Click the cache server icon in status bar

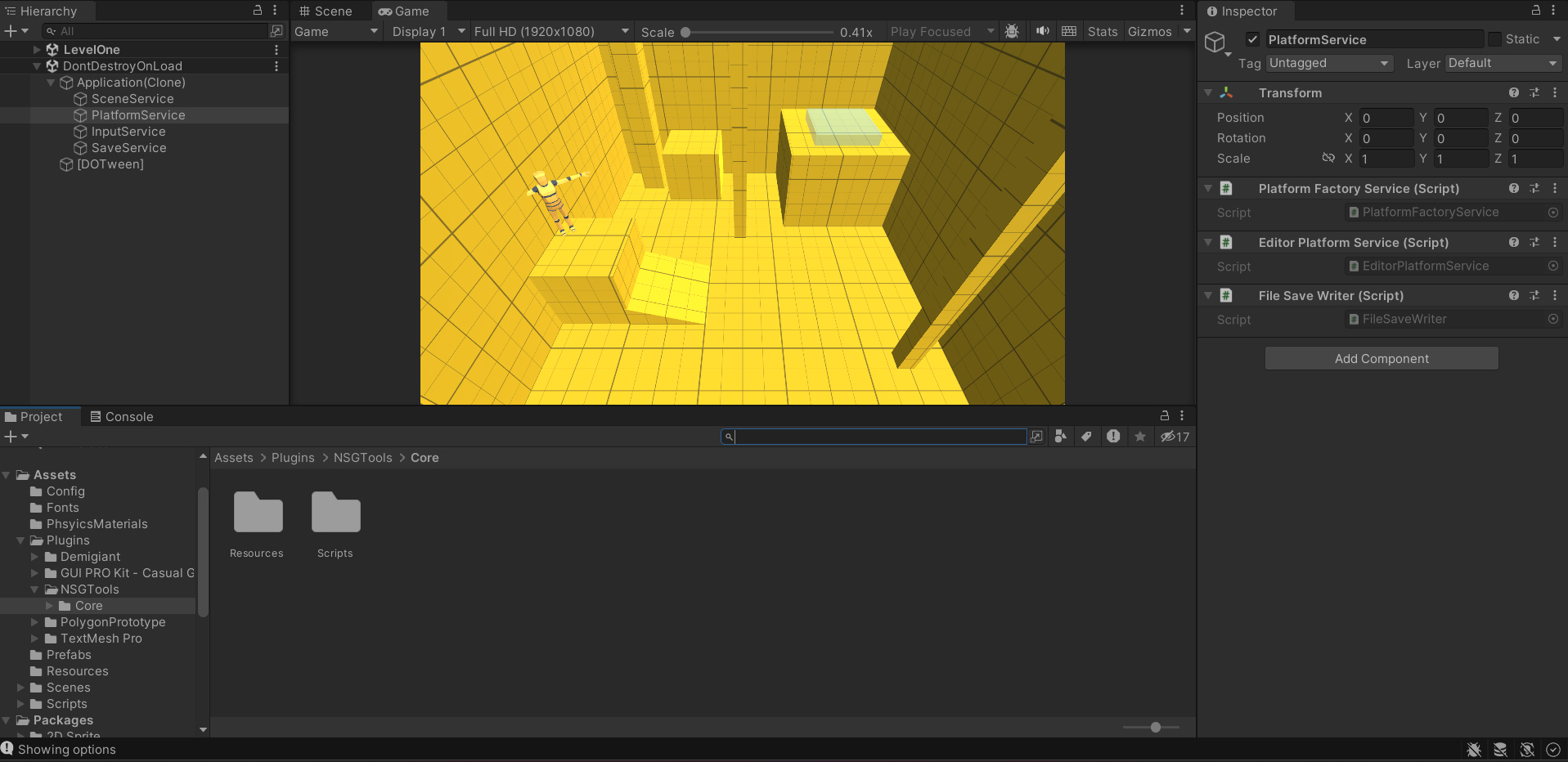(x=1501, y=750)
